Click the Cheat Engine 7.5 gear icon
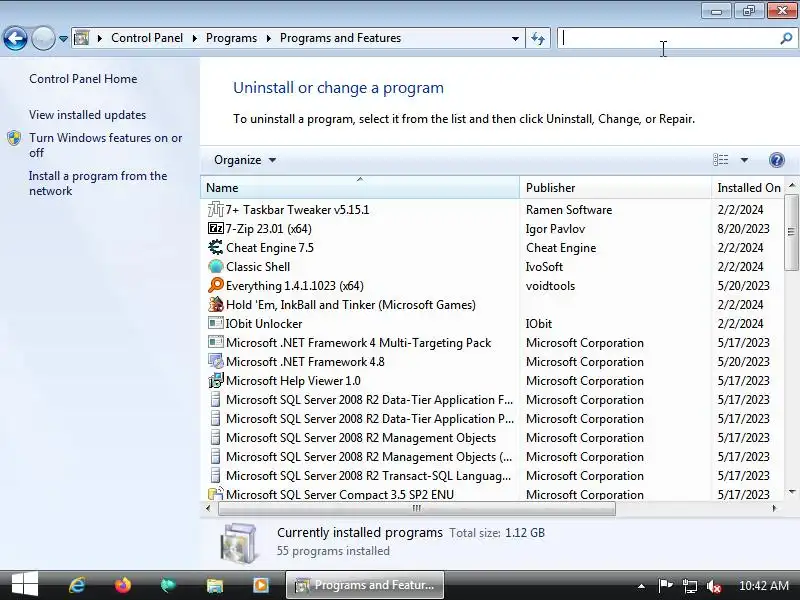Image resolution: width=800 pixels, height=600 pixels. (x=216, y=247)
